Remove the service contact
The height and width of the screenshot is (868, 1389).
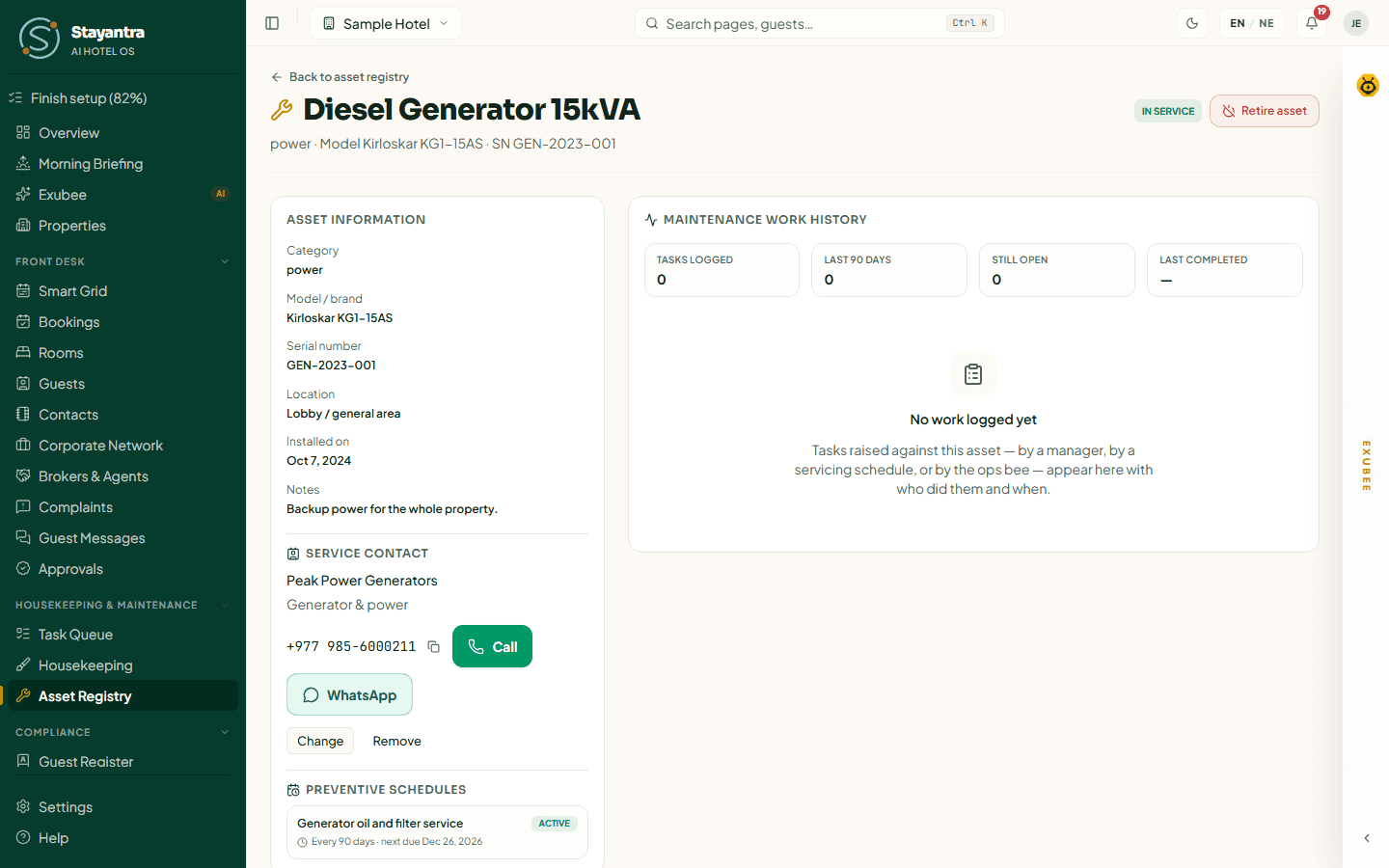click(x=396, y=741)
